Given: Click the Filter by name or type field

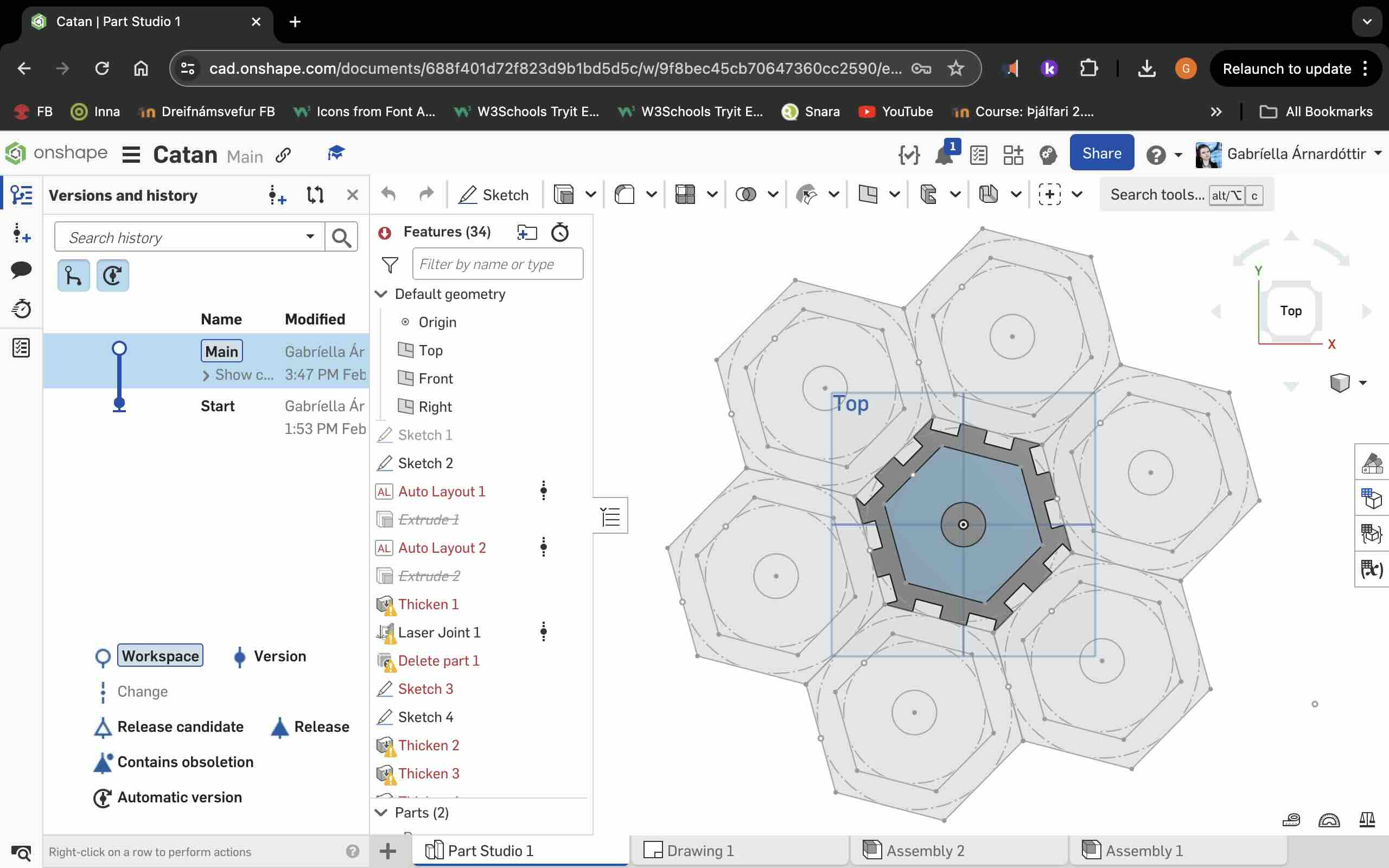Looking at the screenshot, I should [x=498, y=264].
